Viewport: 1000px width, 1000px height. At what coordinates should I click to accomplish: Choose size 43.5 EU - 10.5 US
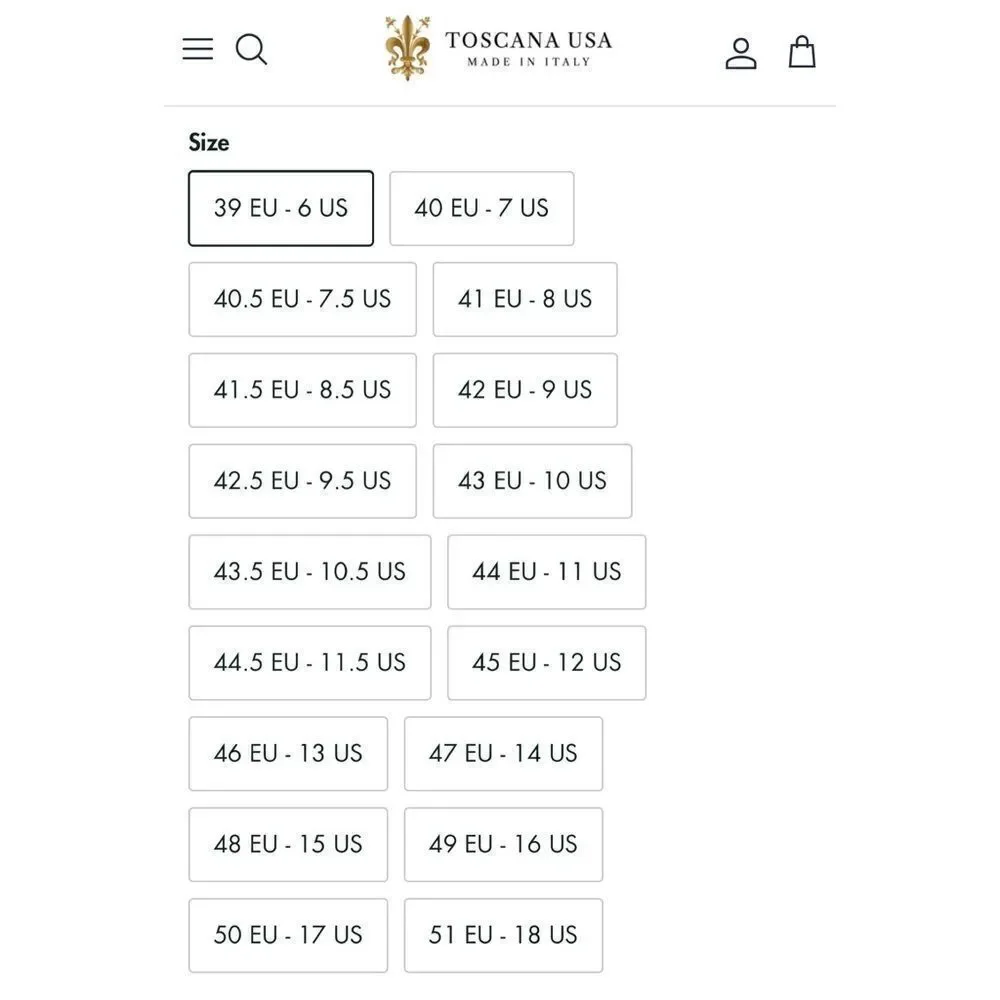tap(310, 572)
